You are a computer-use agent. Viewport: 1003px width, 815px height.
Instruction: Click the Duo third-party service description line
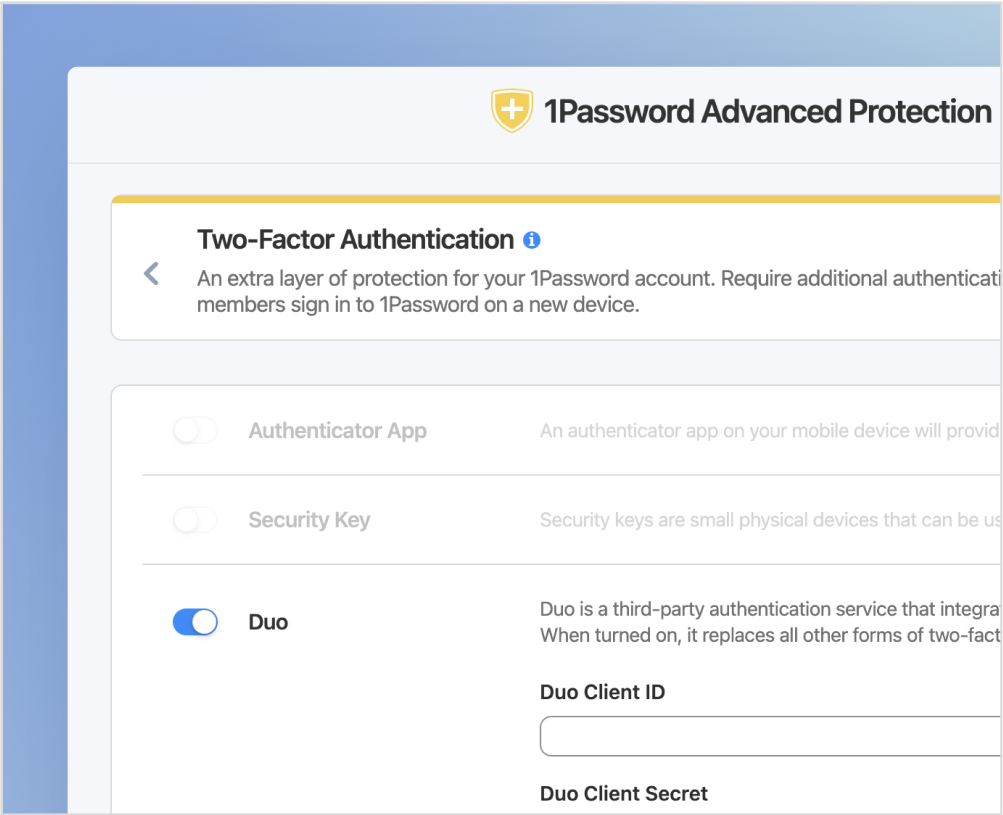(770, 609)
